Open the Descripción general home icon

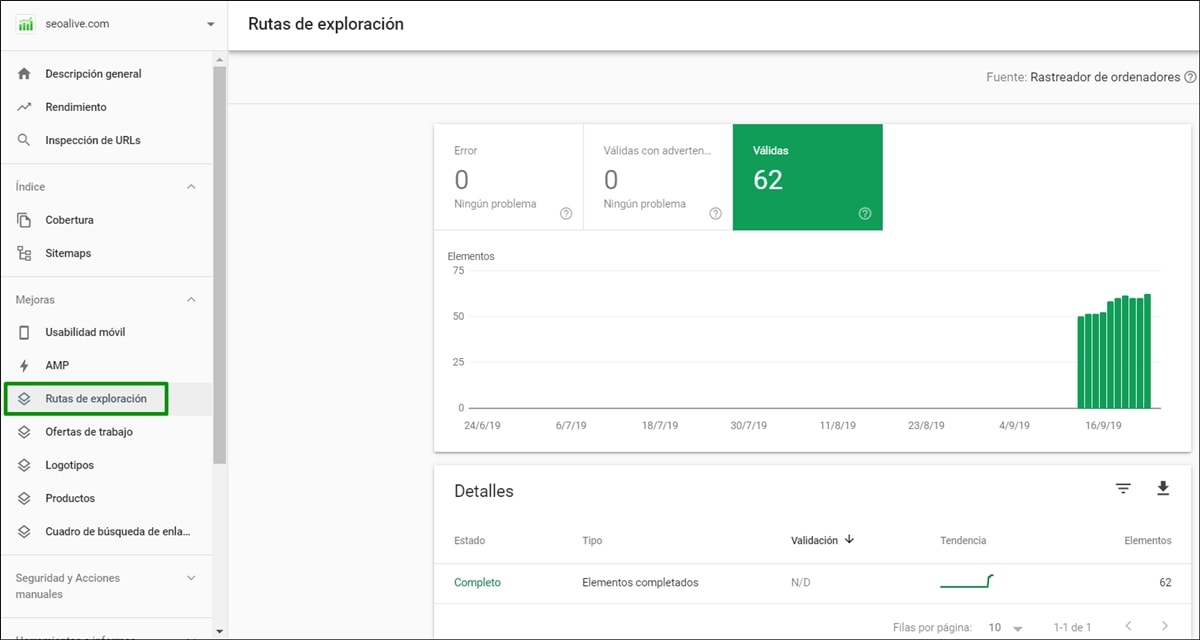[23, 73]
